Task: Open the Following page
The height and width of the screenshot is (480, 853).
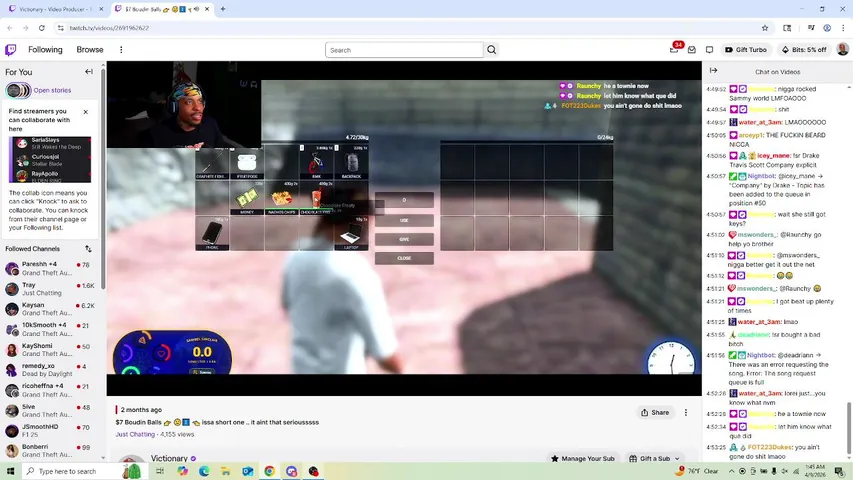Action: point(45,50)
